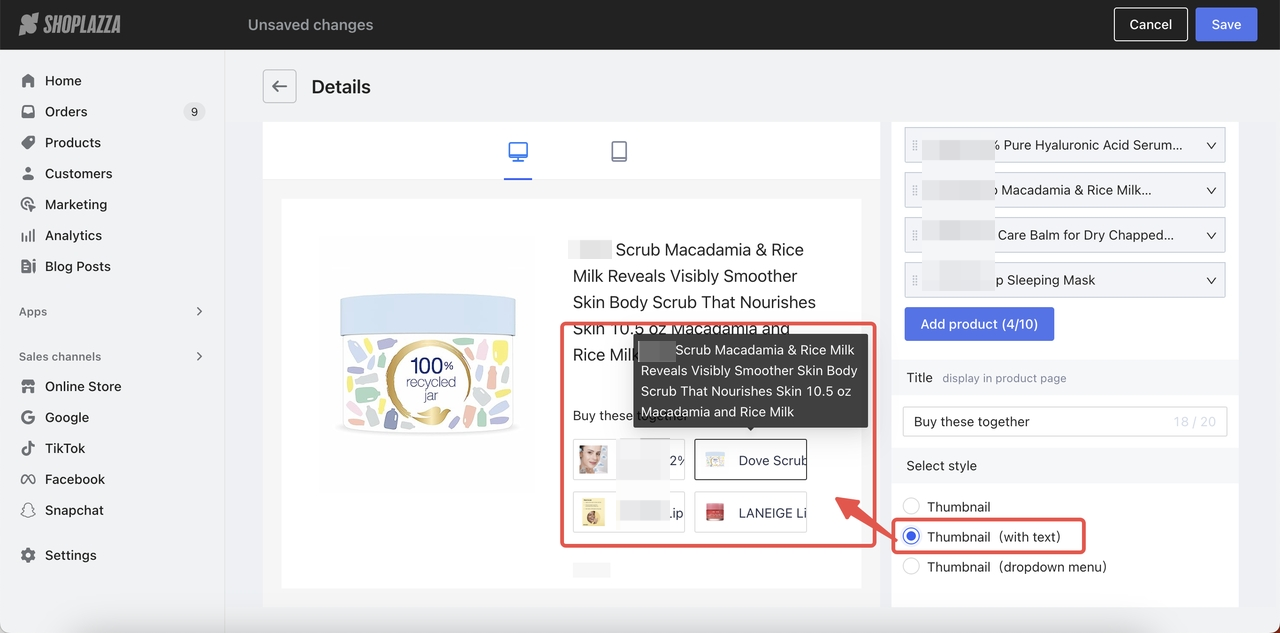
Task: Click the recycled jar product image
Action: [428, 364]
